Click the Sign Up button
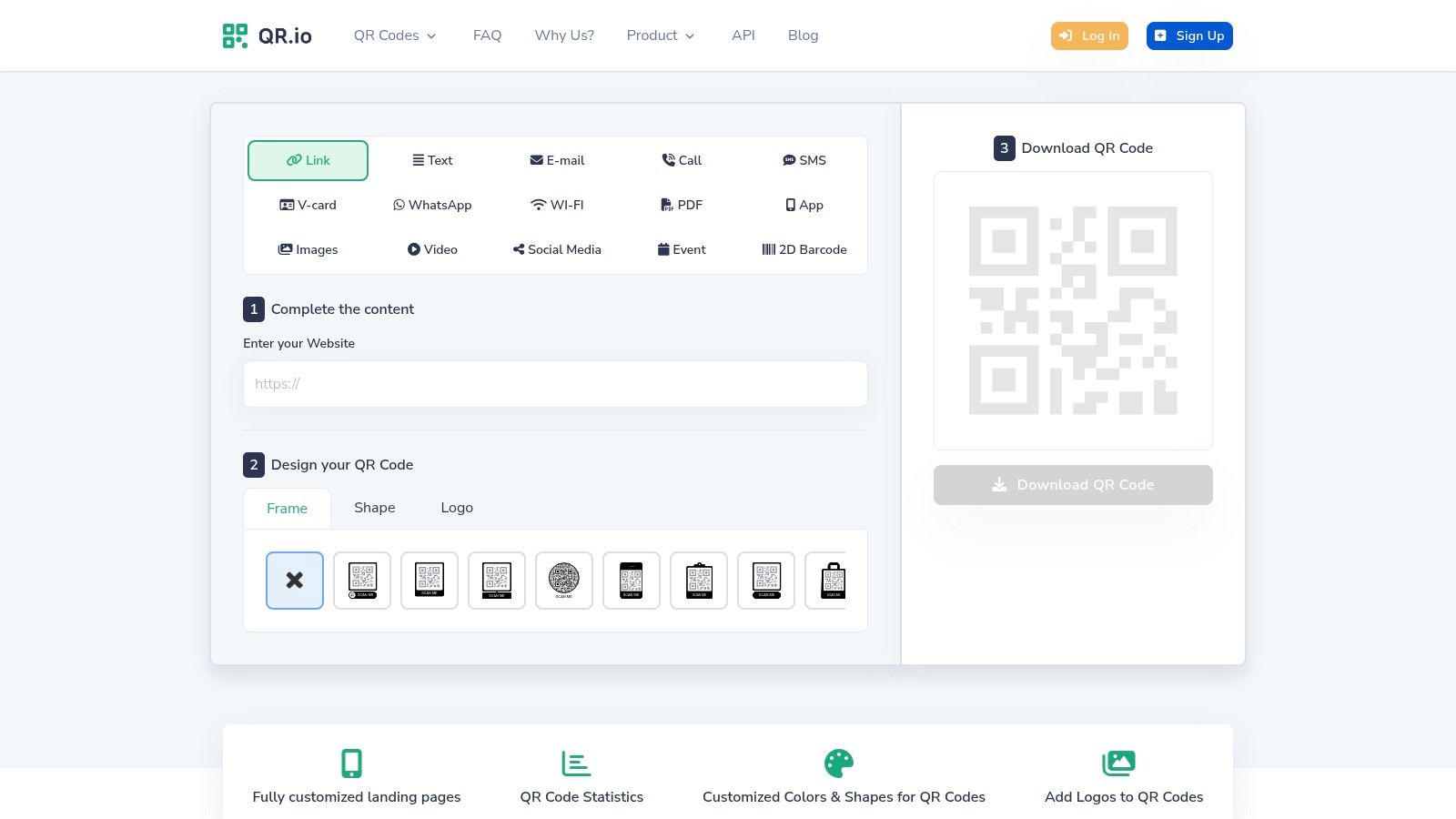1456x819 pixels. coord(1189,35)
